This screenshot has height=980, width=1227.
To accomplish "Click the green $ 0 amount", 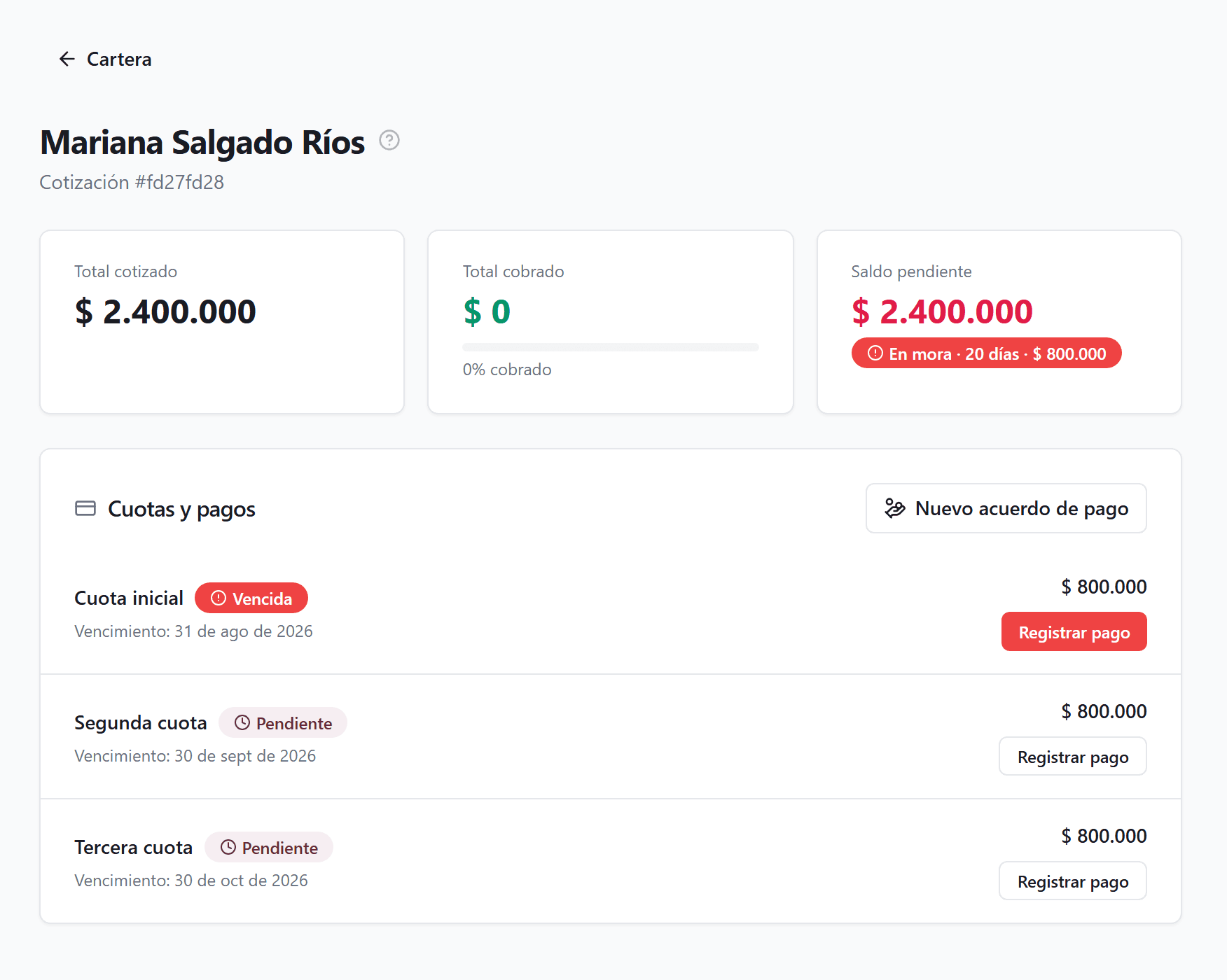I will (487, 311).
